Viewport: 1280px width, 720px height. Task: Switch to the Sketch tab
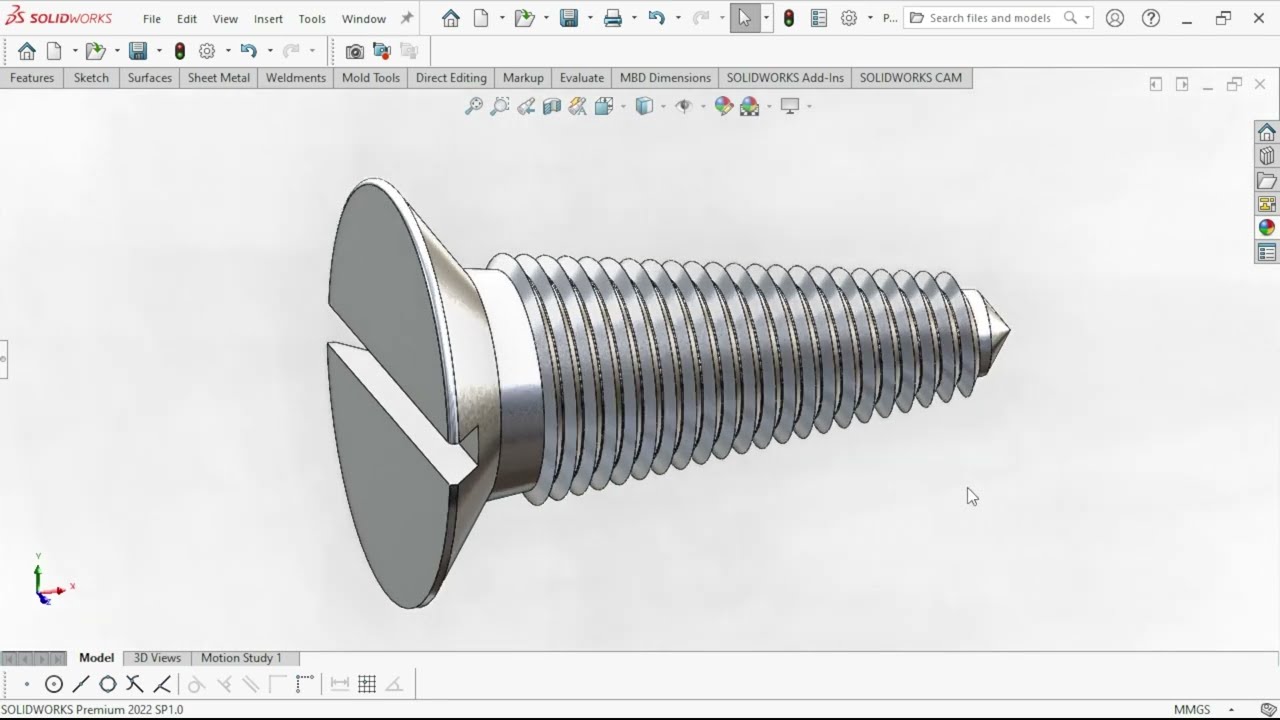91,78
